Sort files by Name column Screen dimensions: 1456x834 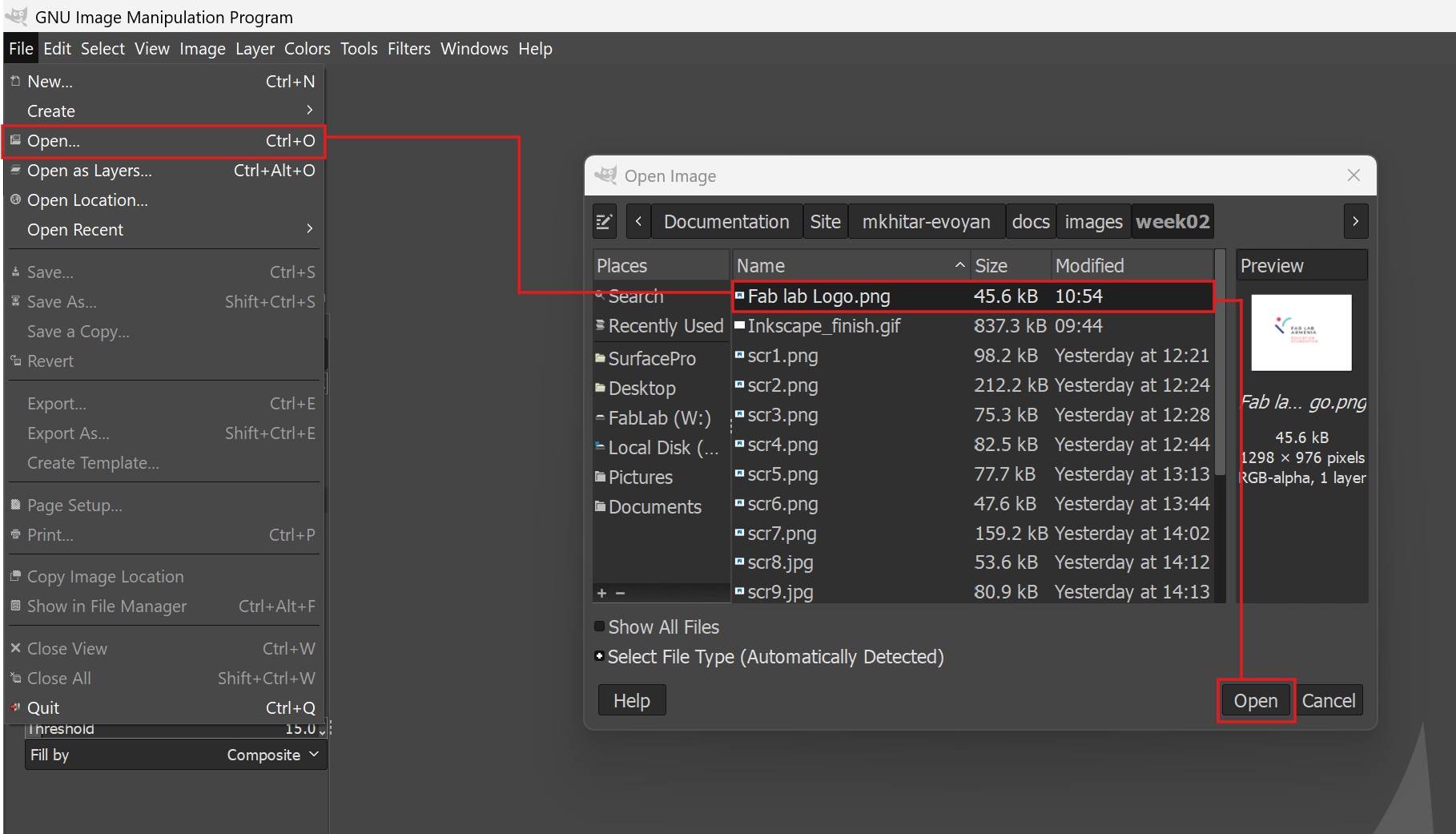point(851,266)
